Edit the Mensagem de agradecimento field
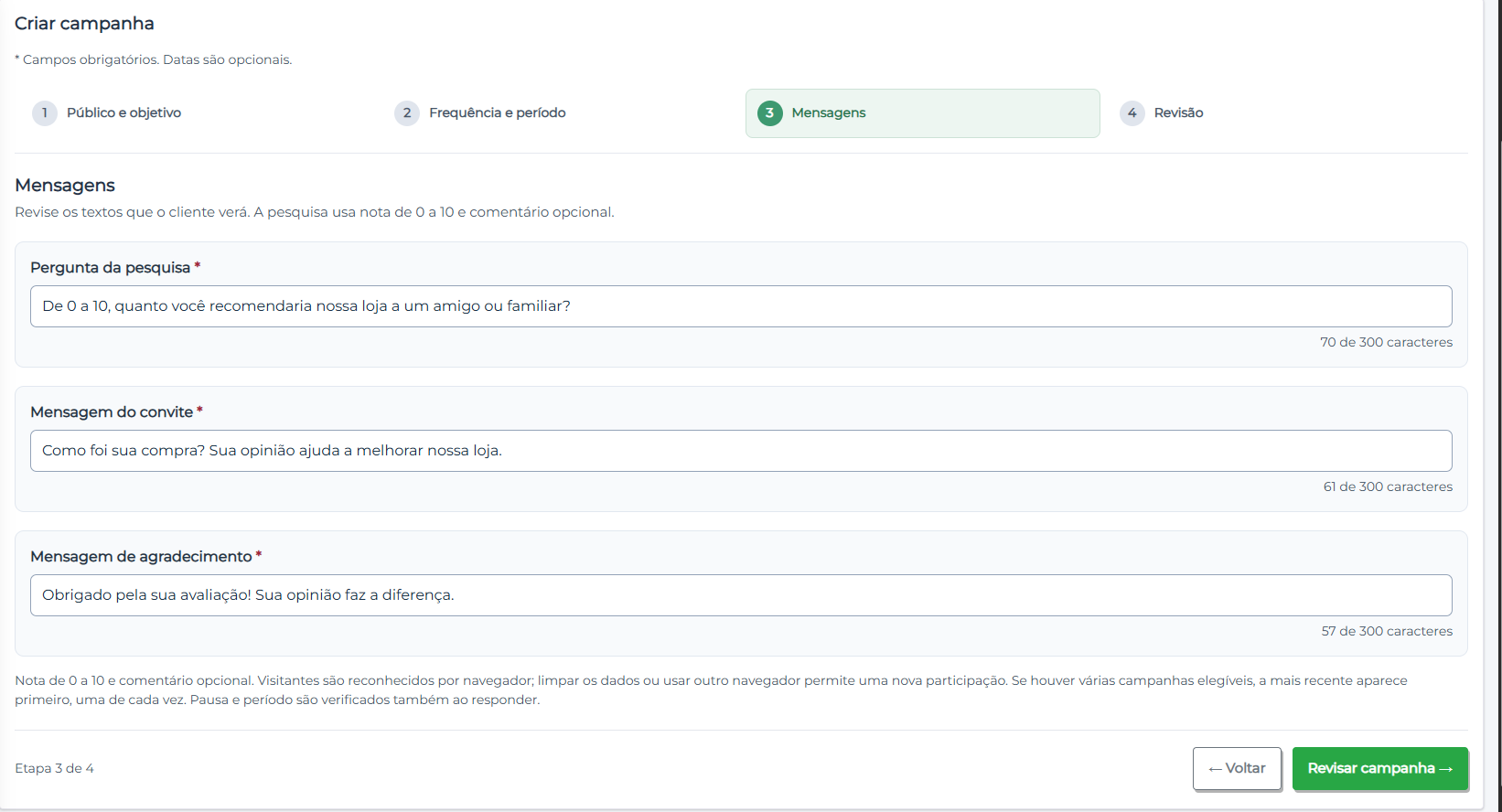Image resolution: width=1502 pixels, height=812 pixels. pyautogui.click(x=741, y=595)
